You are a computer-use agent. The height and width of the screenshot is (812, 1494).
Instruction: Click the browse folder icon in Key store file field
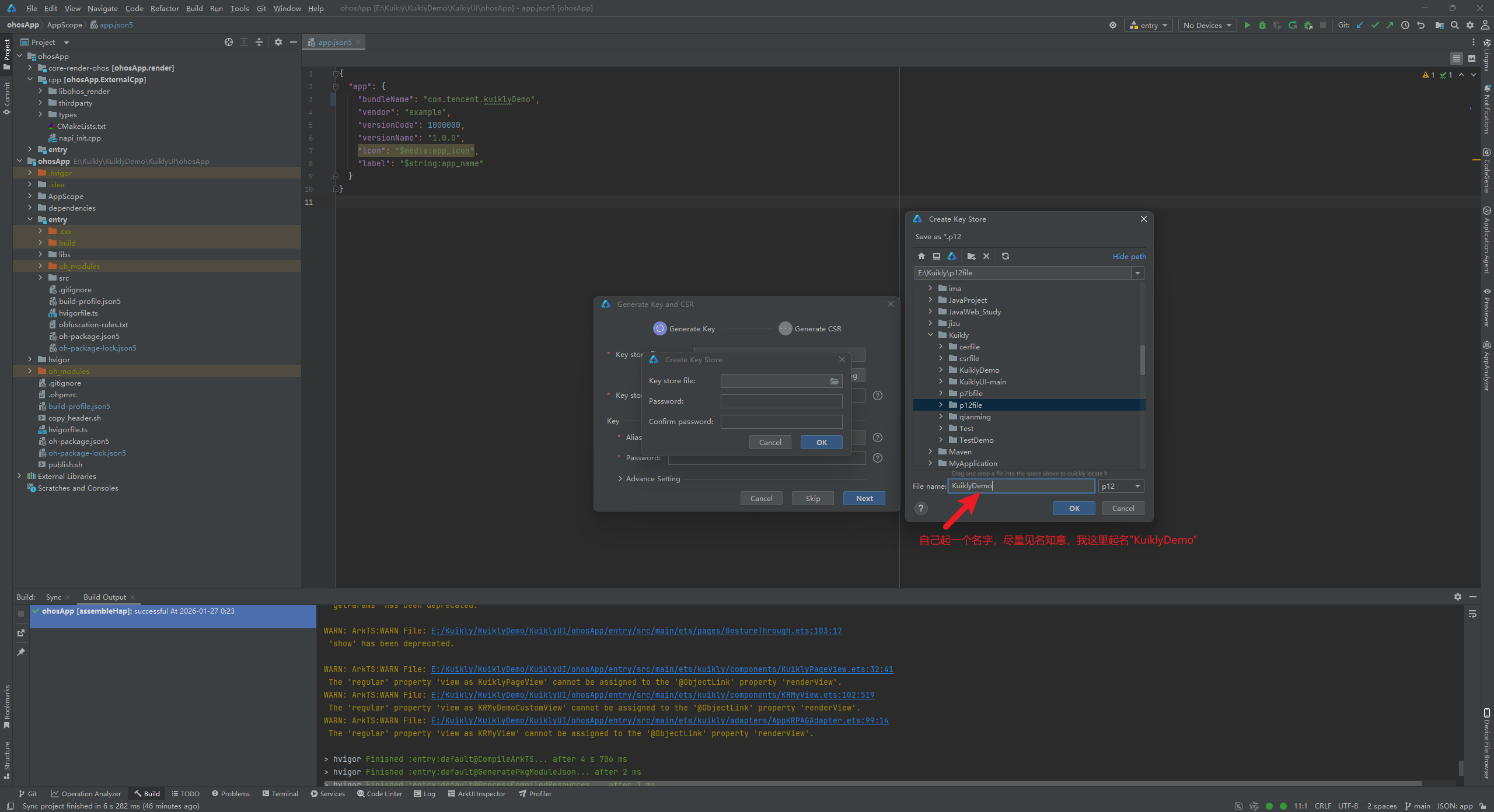[x=835, y=381]
